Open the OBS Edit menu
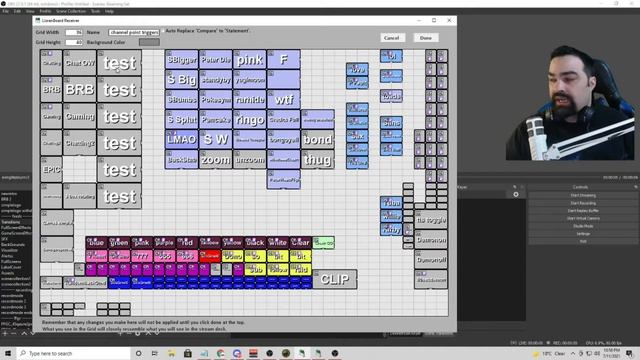The width and height of the screenshot is (640, 360). (x=17, y=11)
